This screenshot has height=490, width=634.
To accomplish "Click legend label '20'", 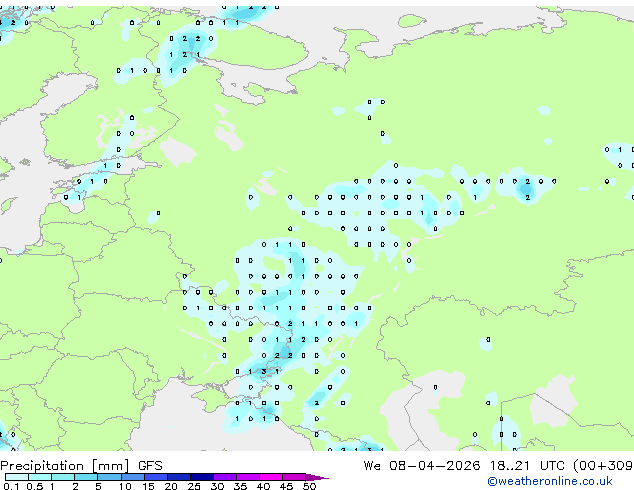I will pyautogui.click(x=171, y=486).
